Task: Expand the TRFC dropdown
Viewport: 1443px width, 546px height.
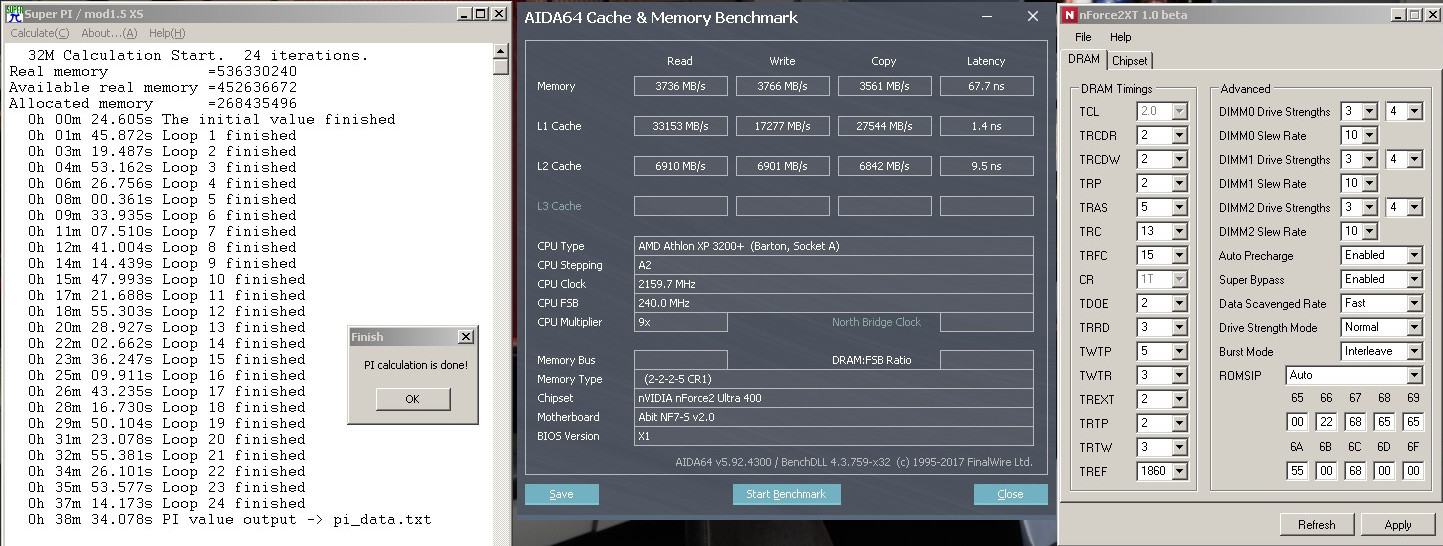Action: coord(1179,255)
